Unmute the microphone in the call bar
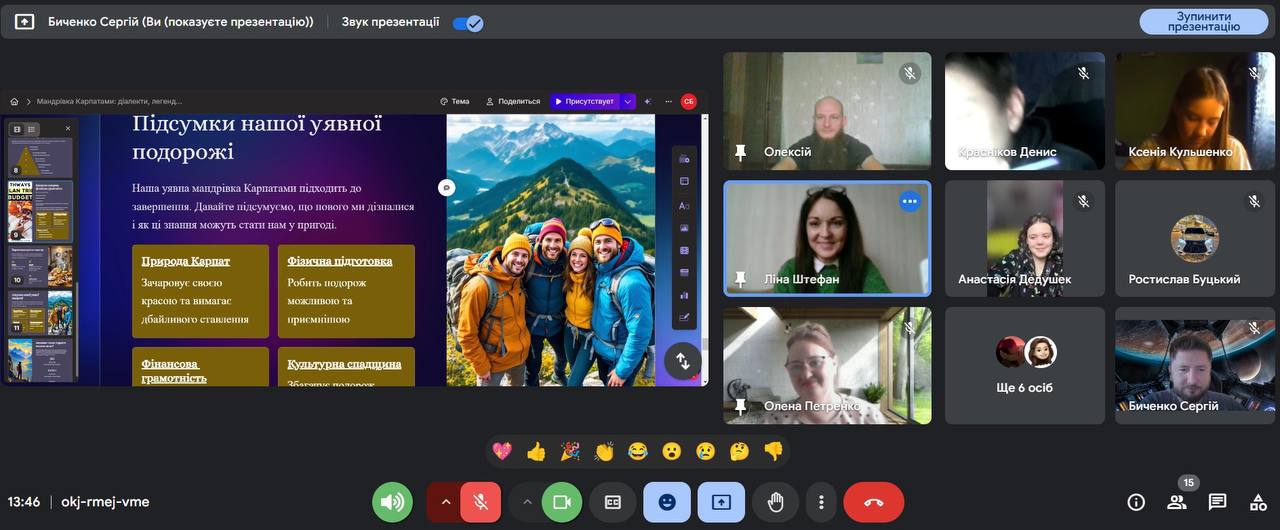Screen dimensions: 1280x530 point(481,502)
